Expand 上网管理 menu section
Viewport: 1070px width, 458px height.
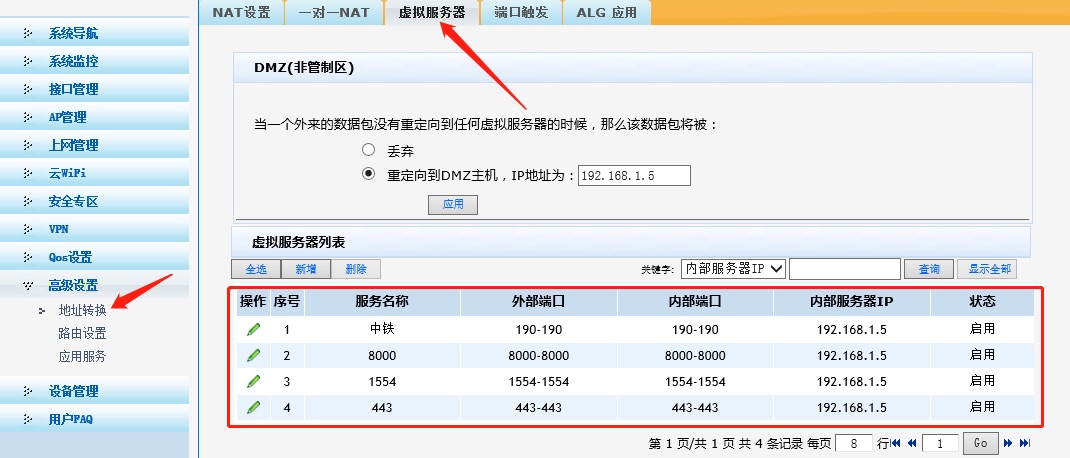94,145
